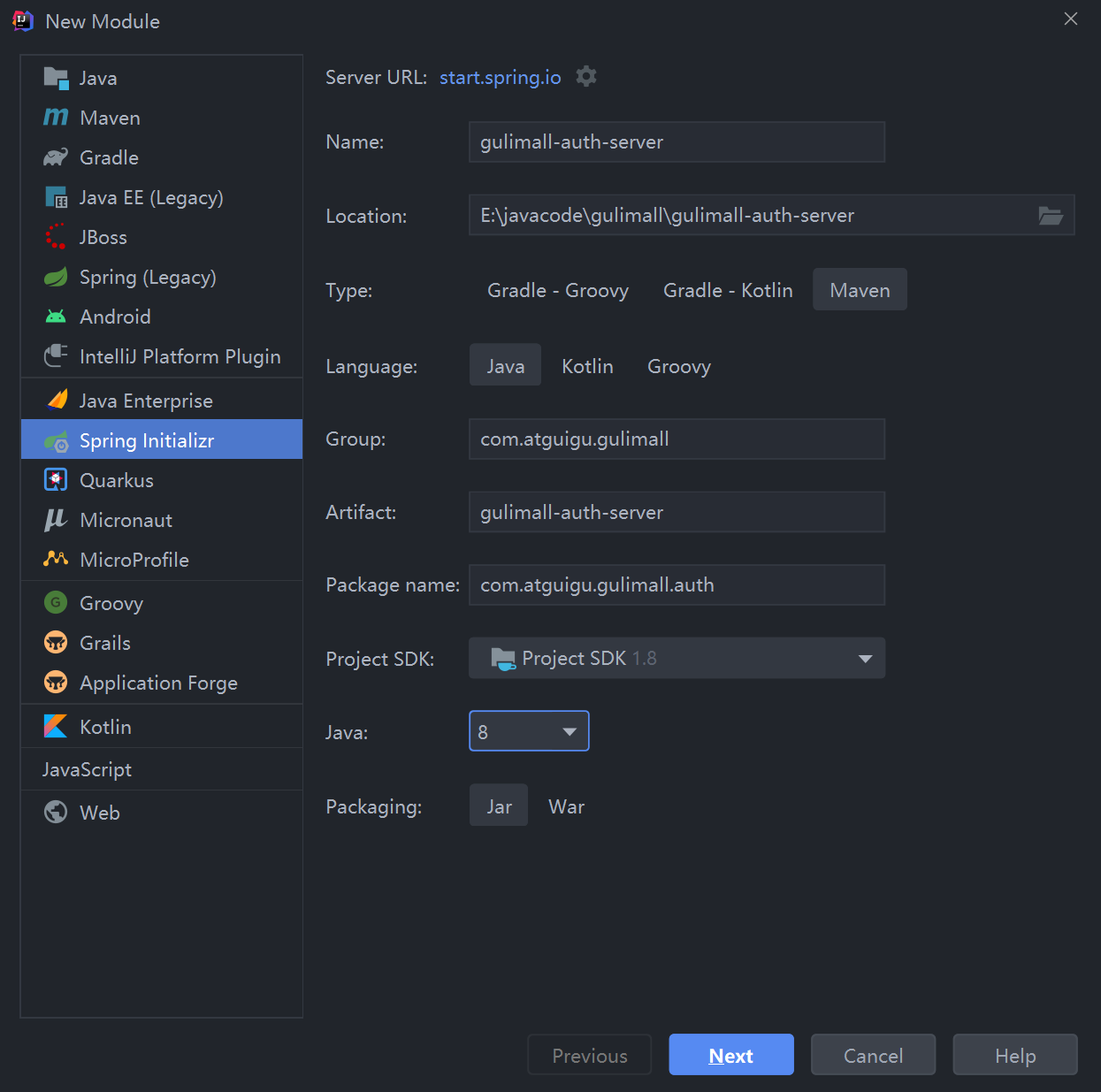Select War packaging

pyautogui.click(x=566, y=806)
